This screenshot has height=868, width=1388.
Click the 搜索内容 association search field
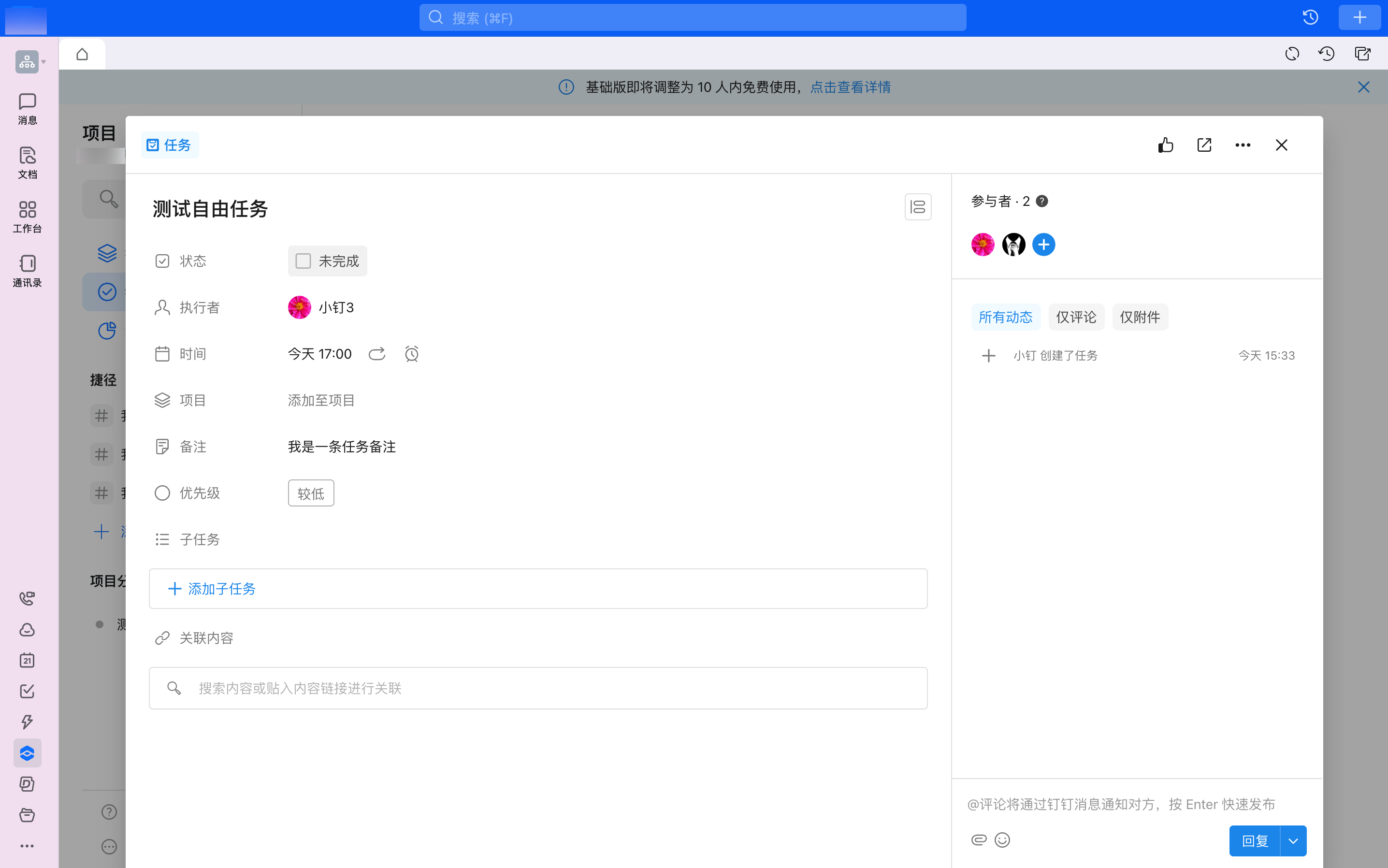tap(538, 688)
